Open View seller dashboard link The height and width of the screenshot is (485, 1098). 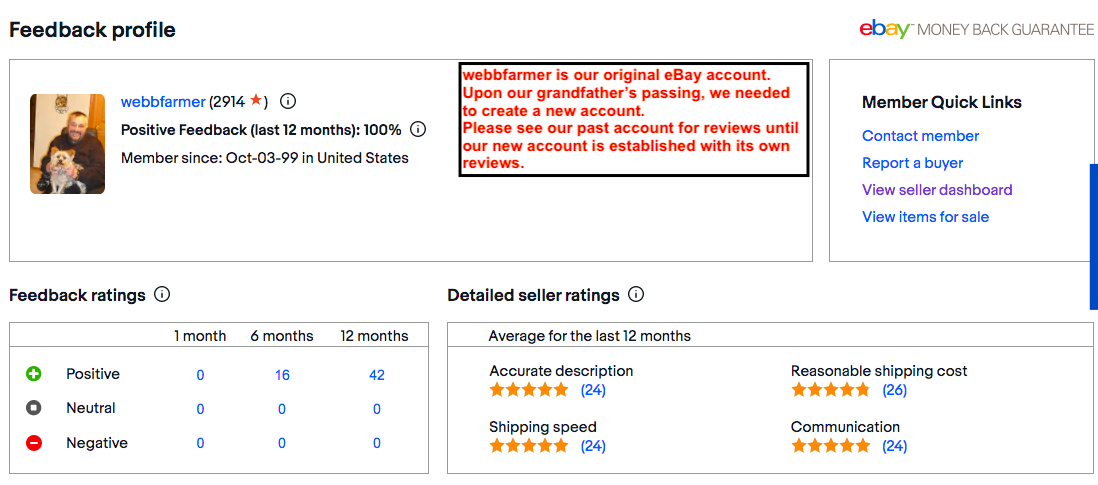pos(937,190)
